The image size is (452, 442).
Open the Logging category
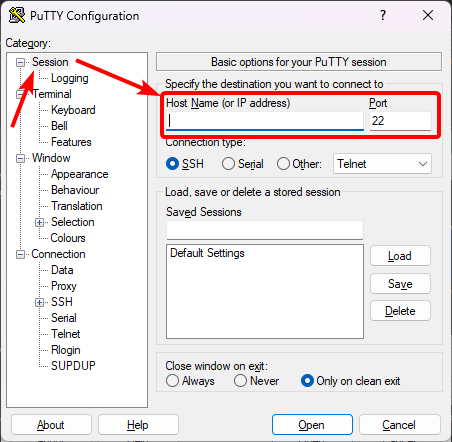pyautogui.click(x=70, y=78)
